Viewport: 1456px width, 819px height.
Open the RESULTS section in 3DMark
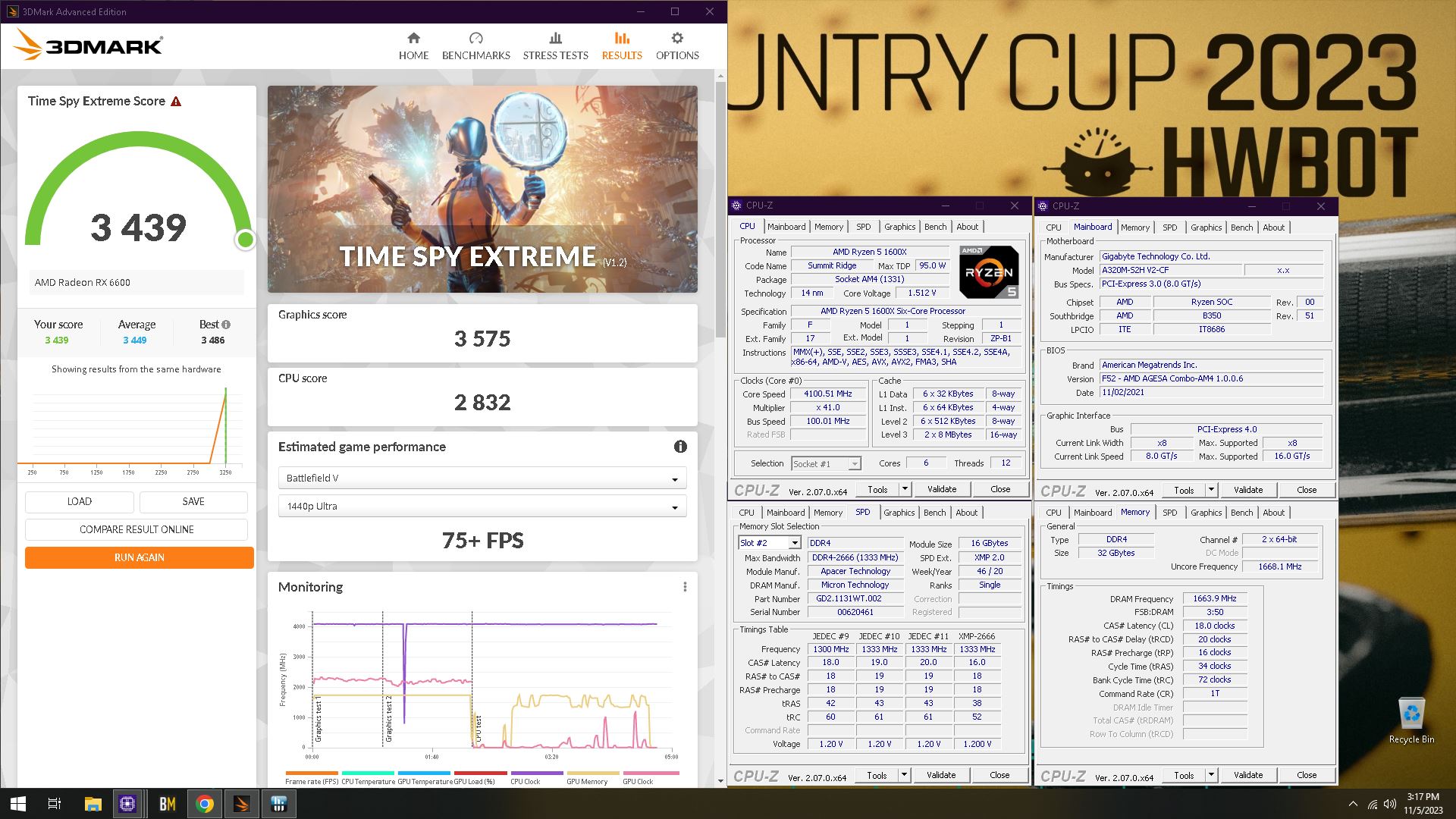pyautogui.click(x=622, y=46)
